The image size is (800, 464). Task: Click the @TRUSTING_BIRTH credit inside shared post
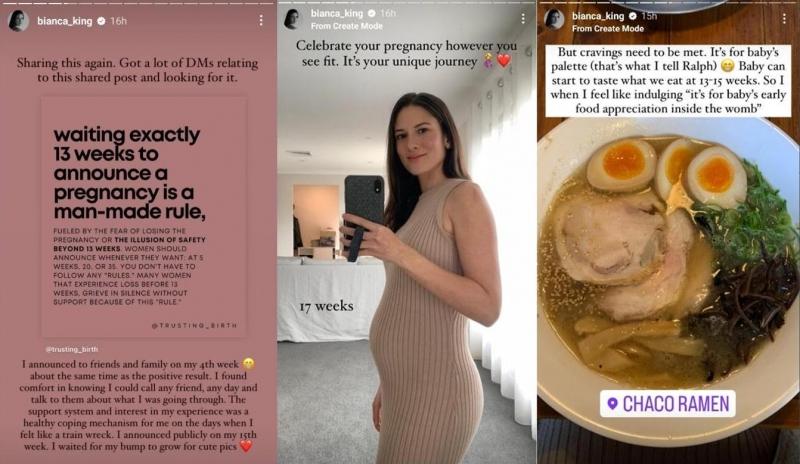click(194, 325)
